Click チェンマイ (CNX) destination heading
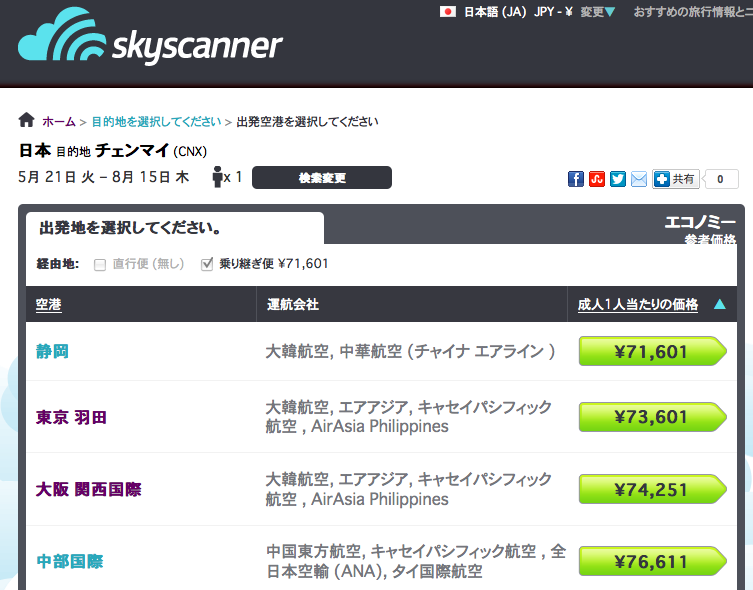753x590 pixels. click(x=151, y=151)
